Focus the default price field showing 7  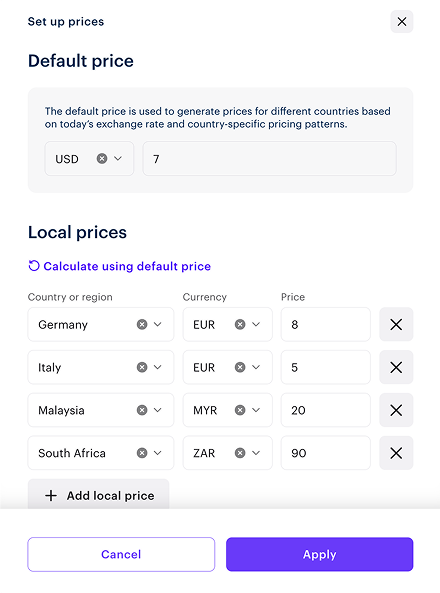pyautogui.click(x=269, y=158)
